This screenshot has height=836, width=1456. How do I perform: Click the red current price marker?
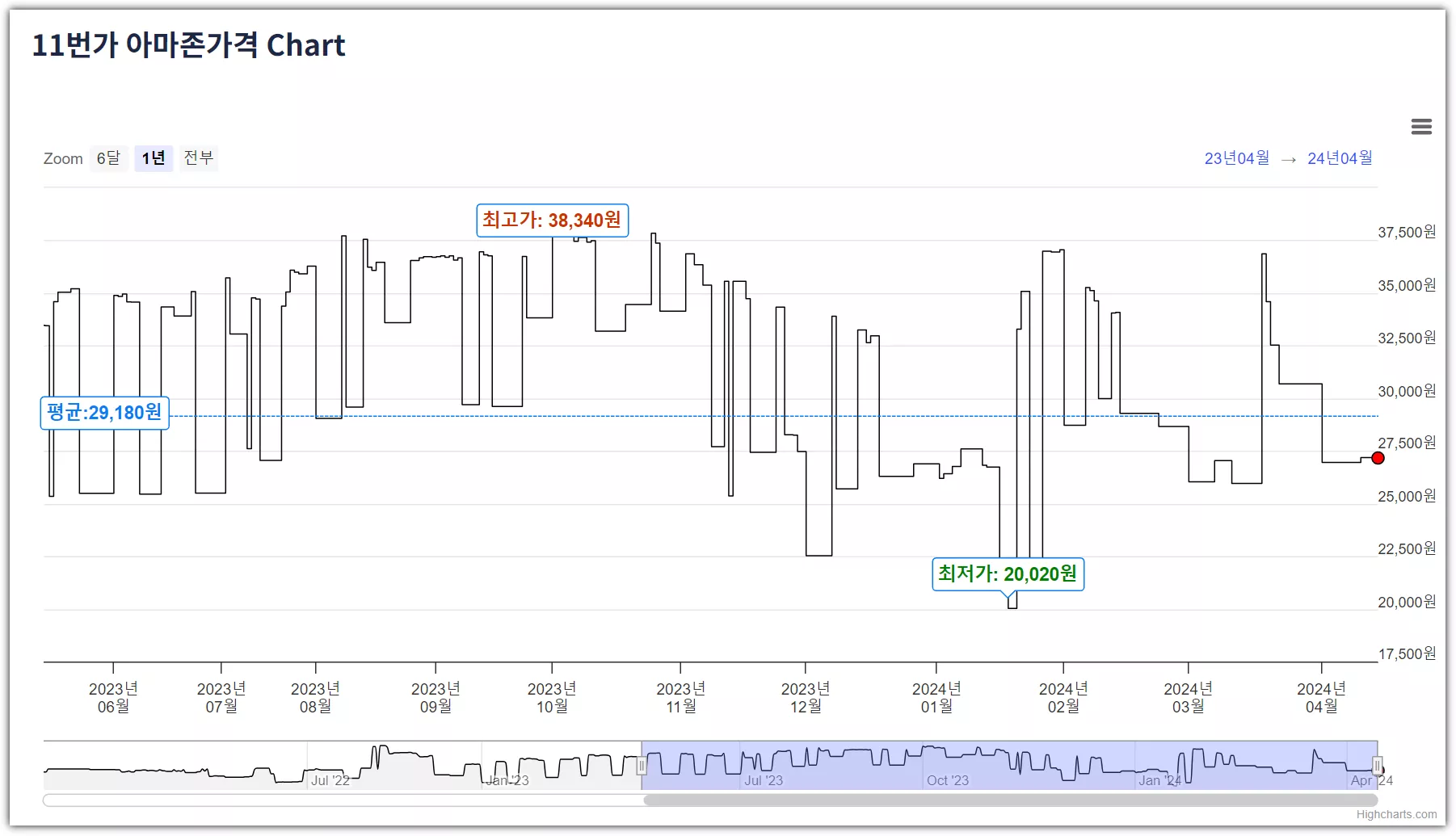coord(1378,458)
